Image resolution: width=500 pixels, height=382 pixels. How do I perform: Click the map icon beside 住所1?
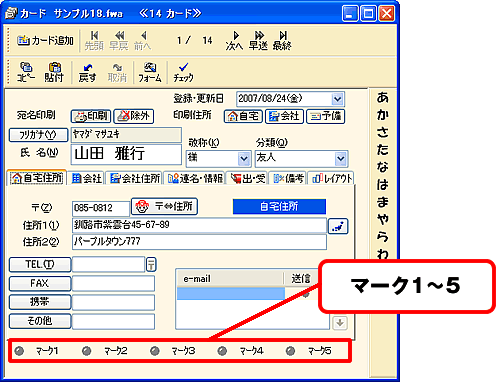(338, 226)
